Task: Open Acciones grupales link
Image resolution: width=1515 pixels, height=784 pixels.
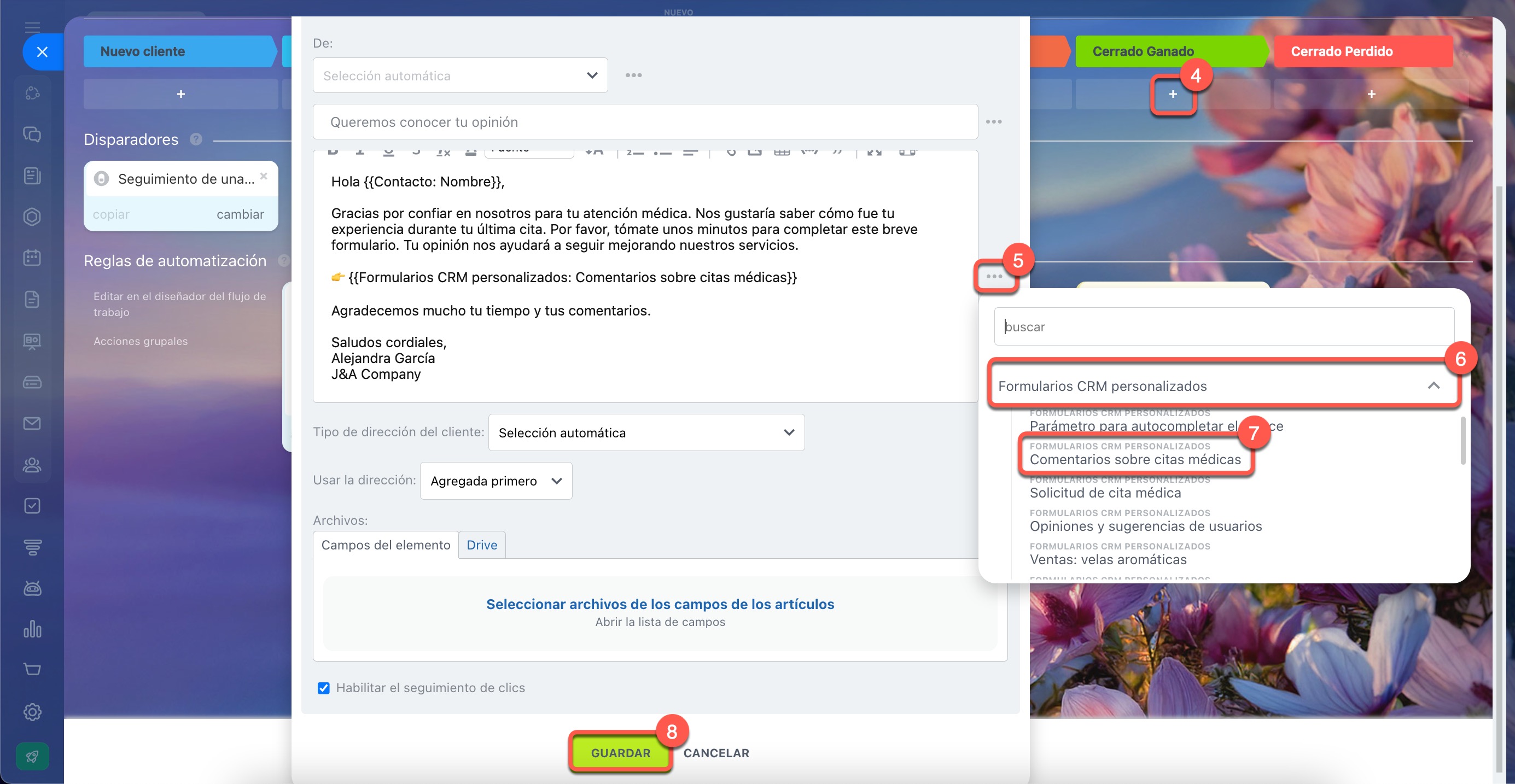Action: pyautogui.click(x=141, y=342)
